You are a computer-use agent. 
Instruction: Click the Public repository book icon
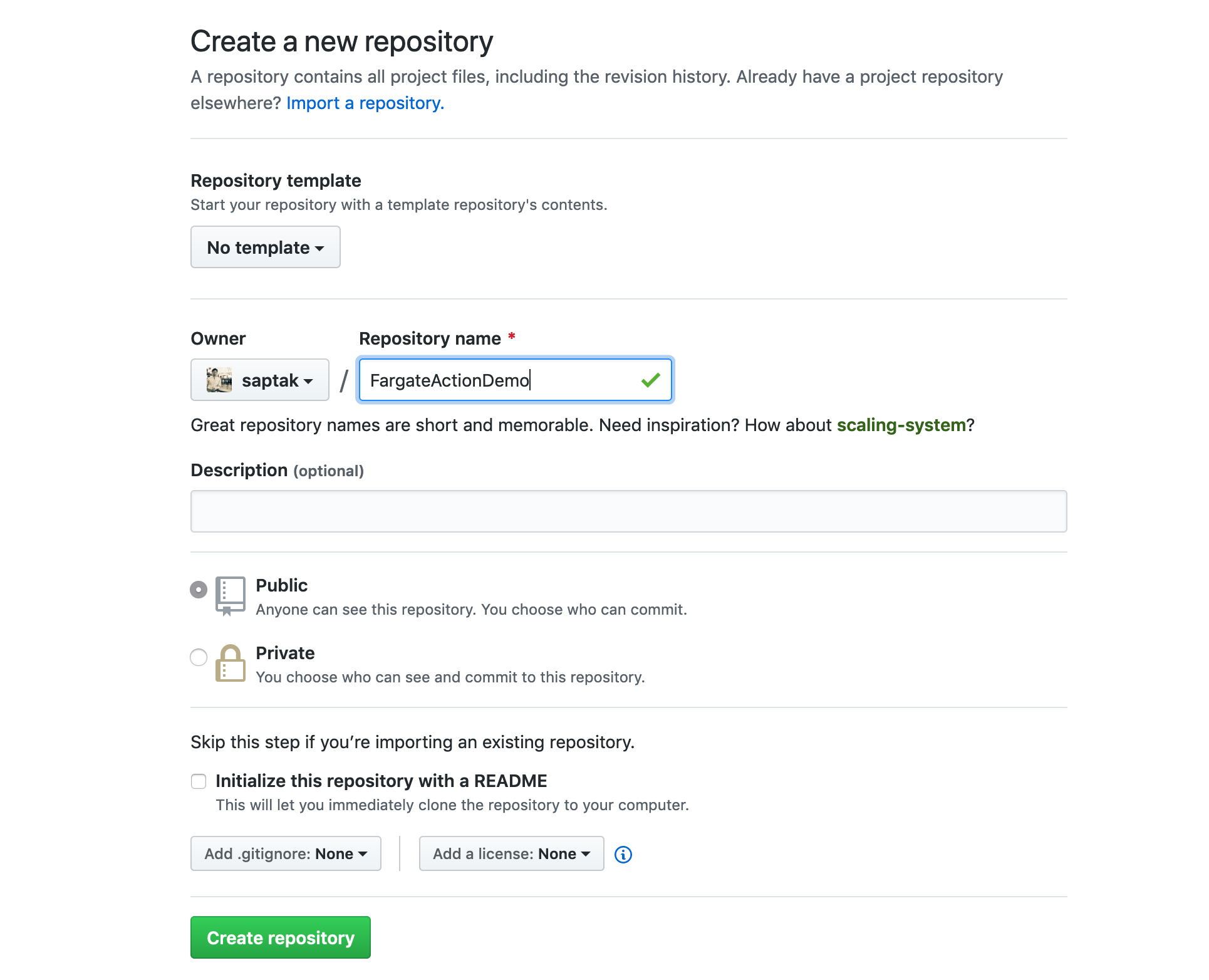click(x=230, y=595)
